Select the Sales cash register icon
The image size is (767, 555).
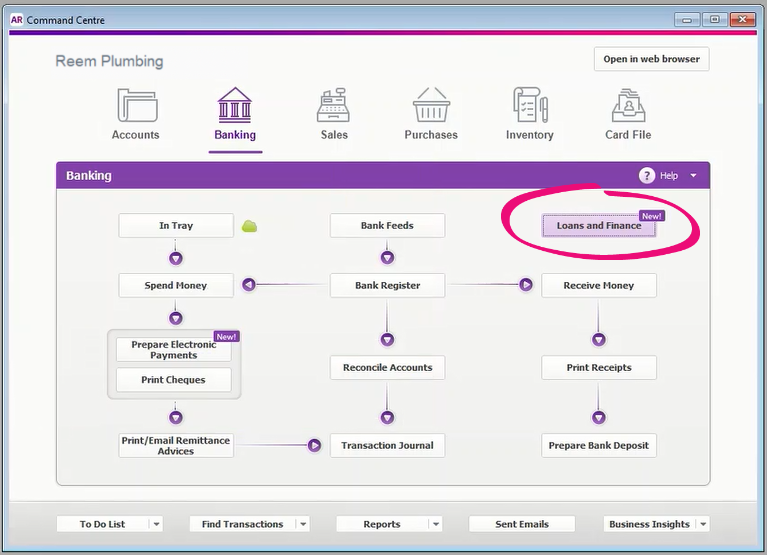pyautogui.click(x=334, y=106)
